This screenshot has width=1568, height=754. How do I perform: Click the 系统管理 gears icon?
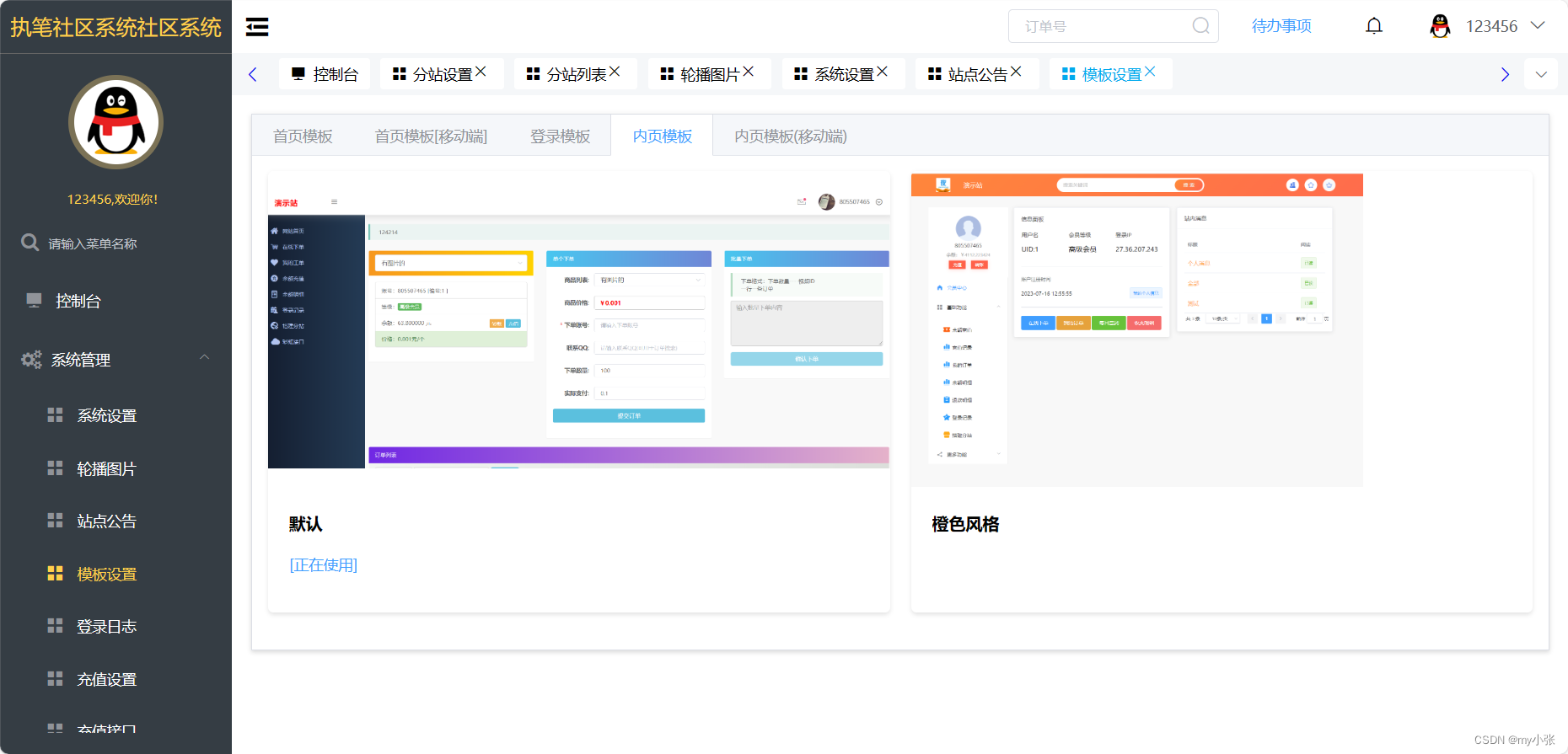(31, 360)
